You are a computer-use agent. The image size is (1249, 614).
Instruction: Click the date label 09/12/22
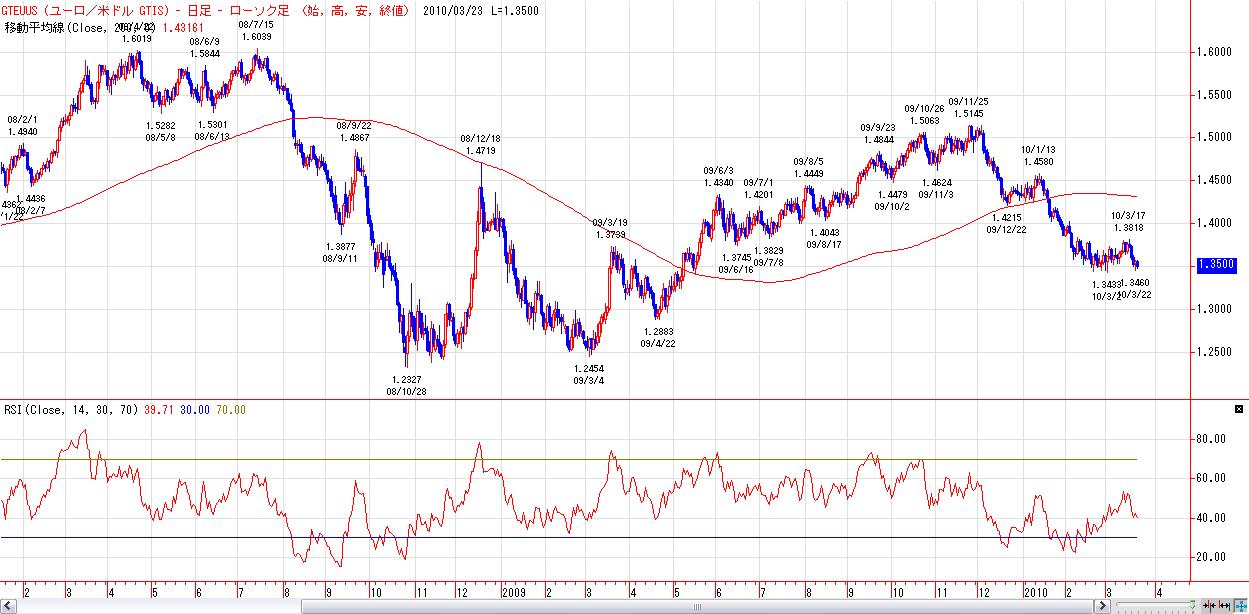click(1007, 229)
